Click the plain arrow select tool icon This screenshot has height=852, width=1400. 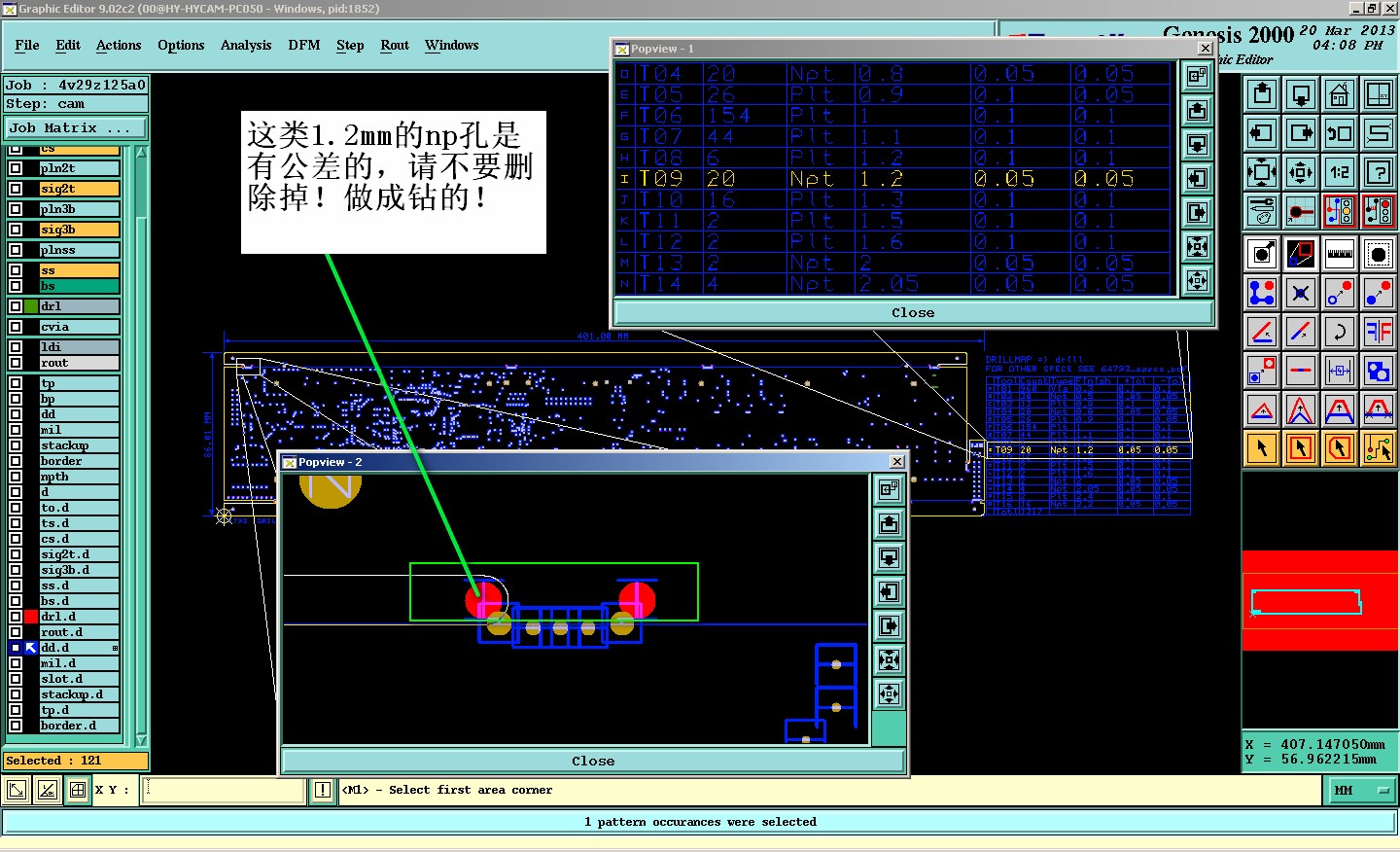(1262, 448)
